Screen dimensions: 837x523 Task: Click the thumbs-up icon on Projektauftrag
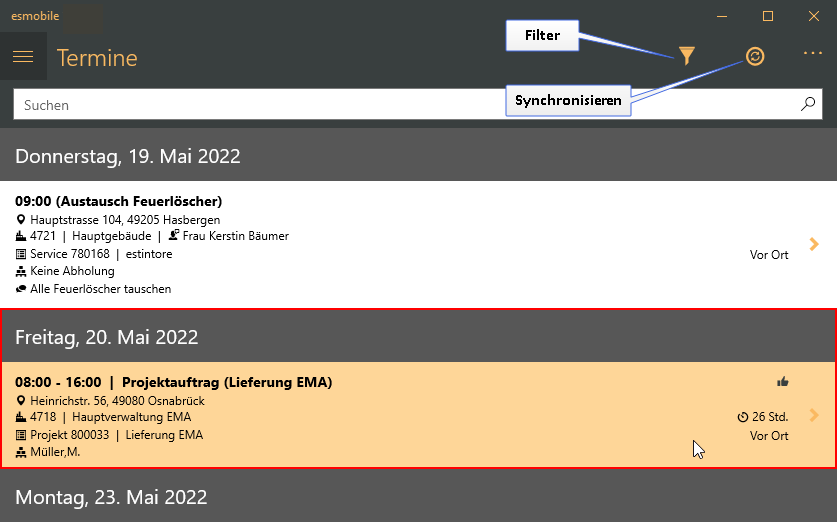pyautogui.click(x=783, y=382)
